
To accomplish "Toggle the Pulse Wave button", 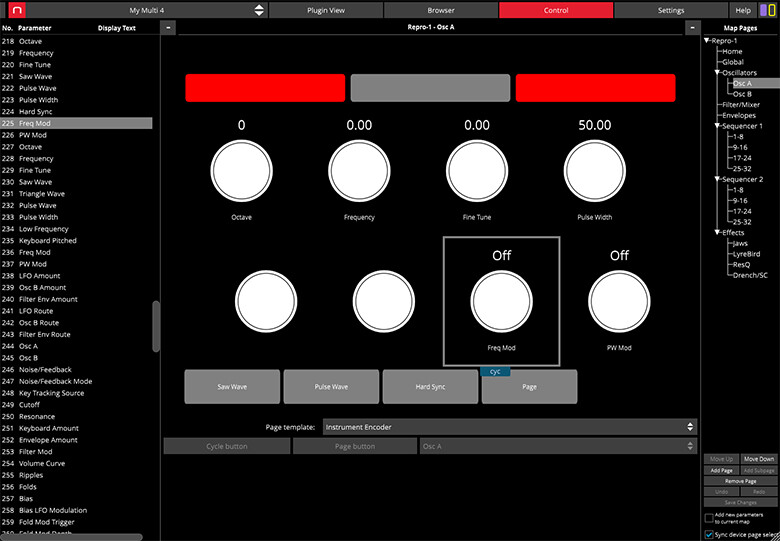I will pyautogui.click(x=331, y=386).
